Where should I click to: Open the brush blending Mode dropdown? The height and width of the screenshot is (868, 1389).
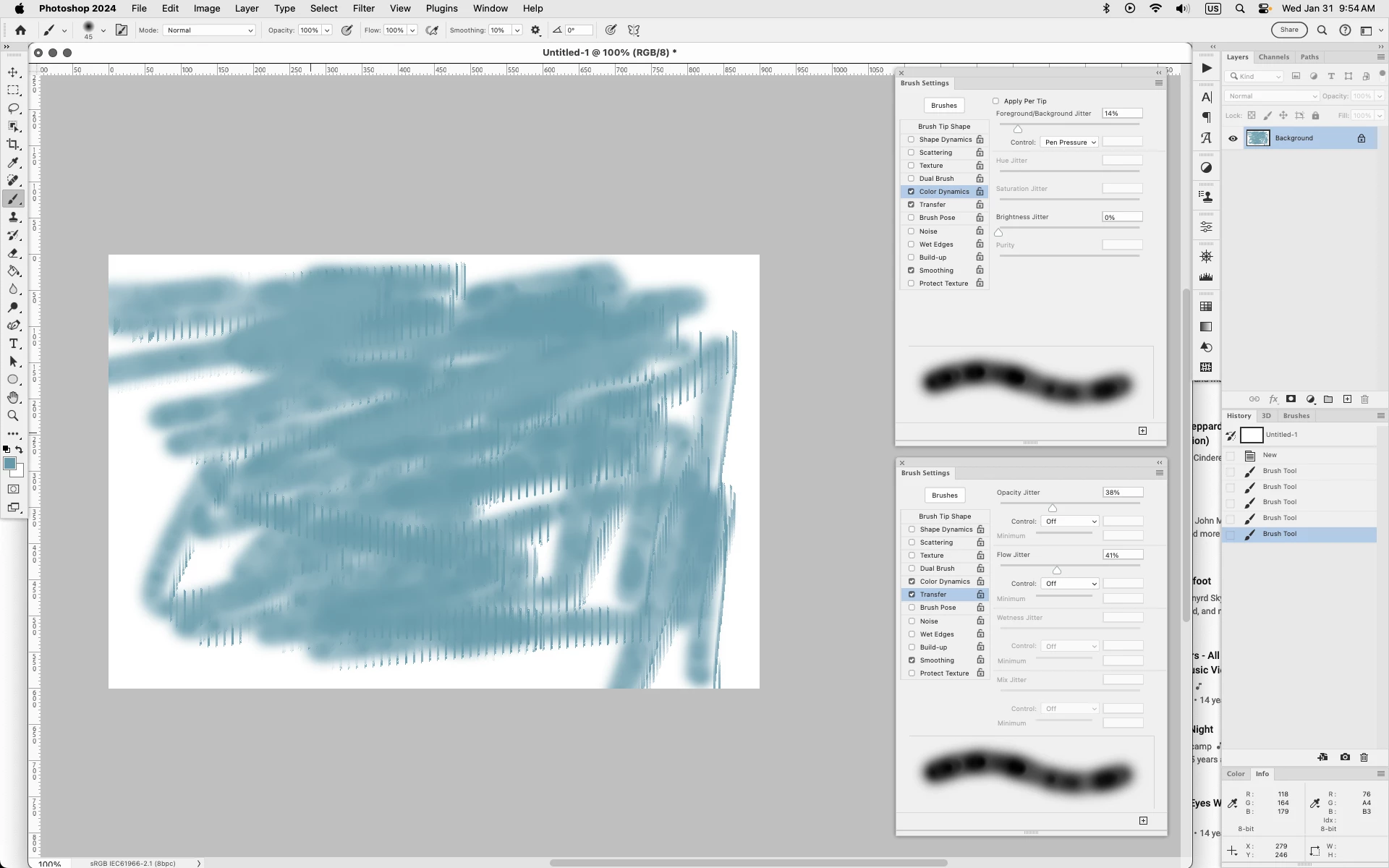pyautogui.click(x=209, y=30)
